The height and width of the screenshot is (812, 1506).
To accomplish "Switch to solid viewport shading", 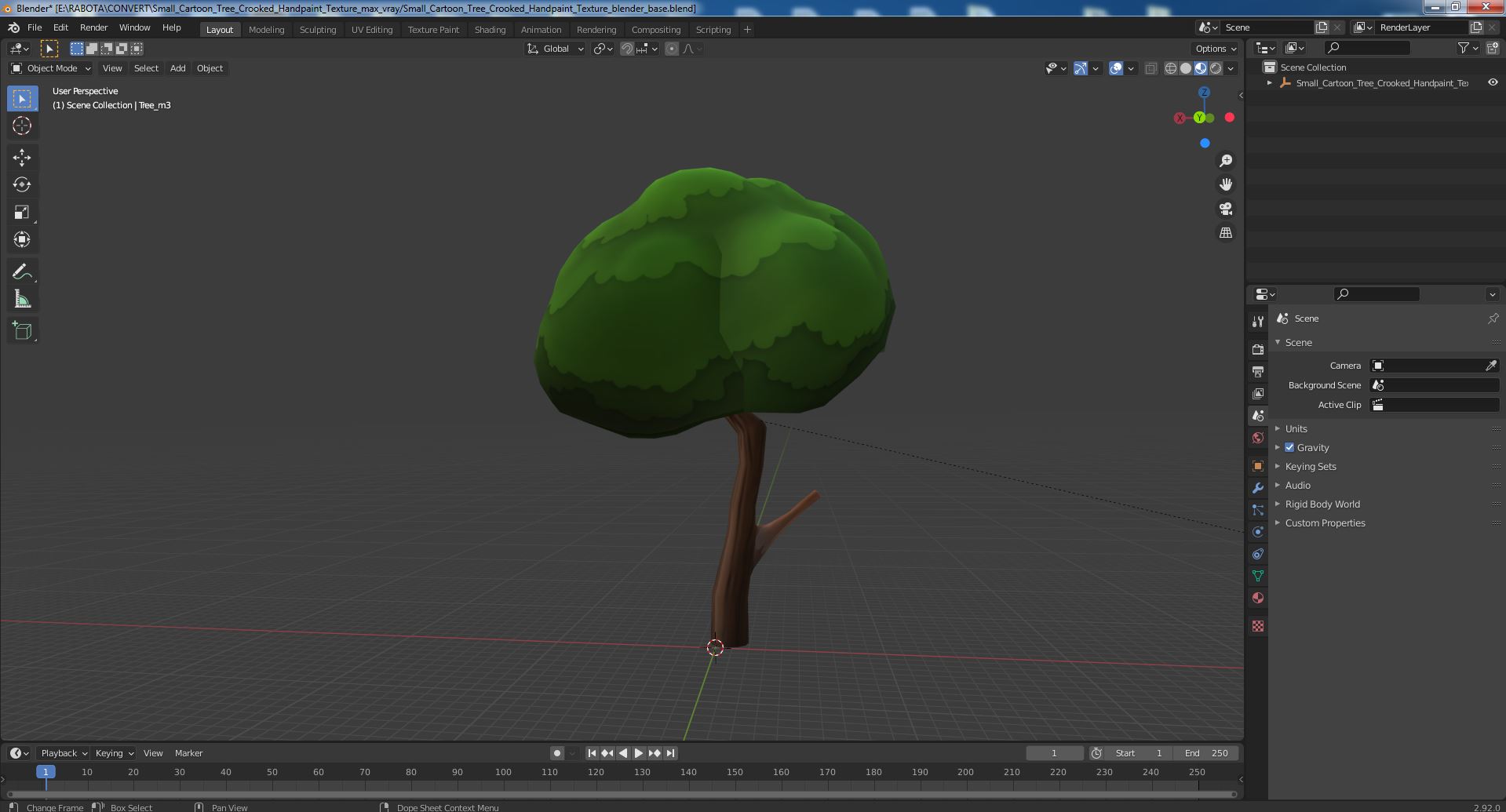I will [1186, 68].
